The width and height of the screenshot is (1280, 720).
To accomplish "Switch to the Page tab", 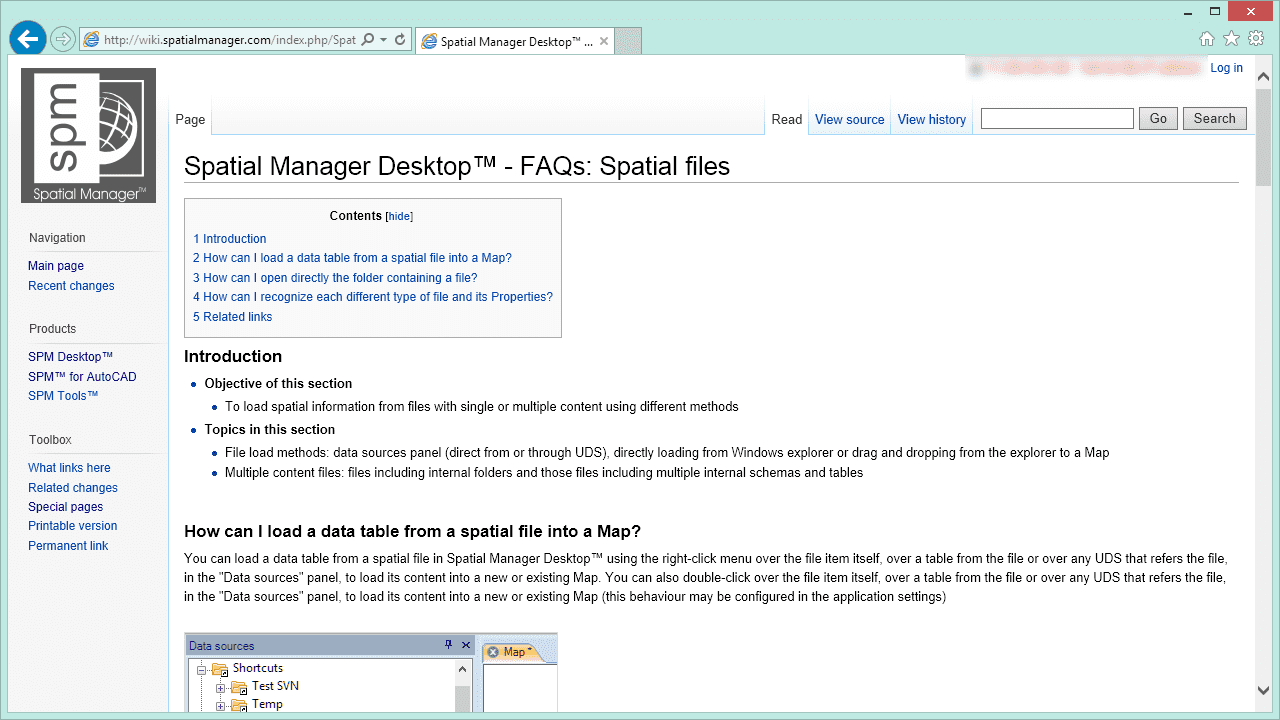I will tap(190, 119).
